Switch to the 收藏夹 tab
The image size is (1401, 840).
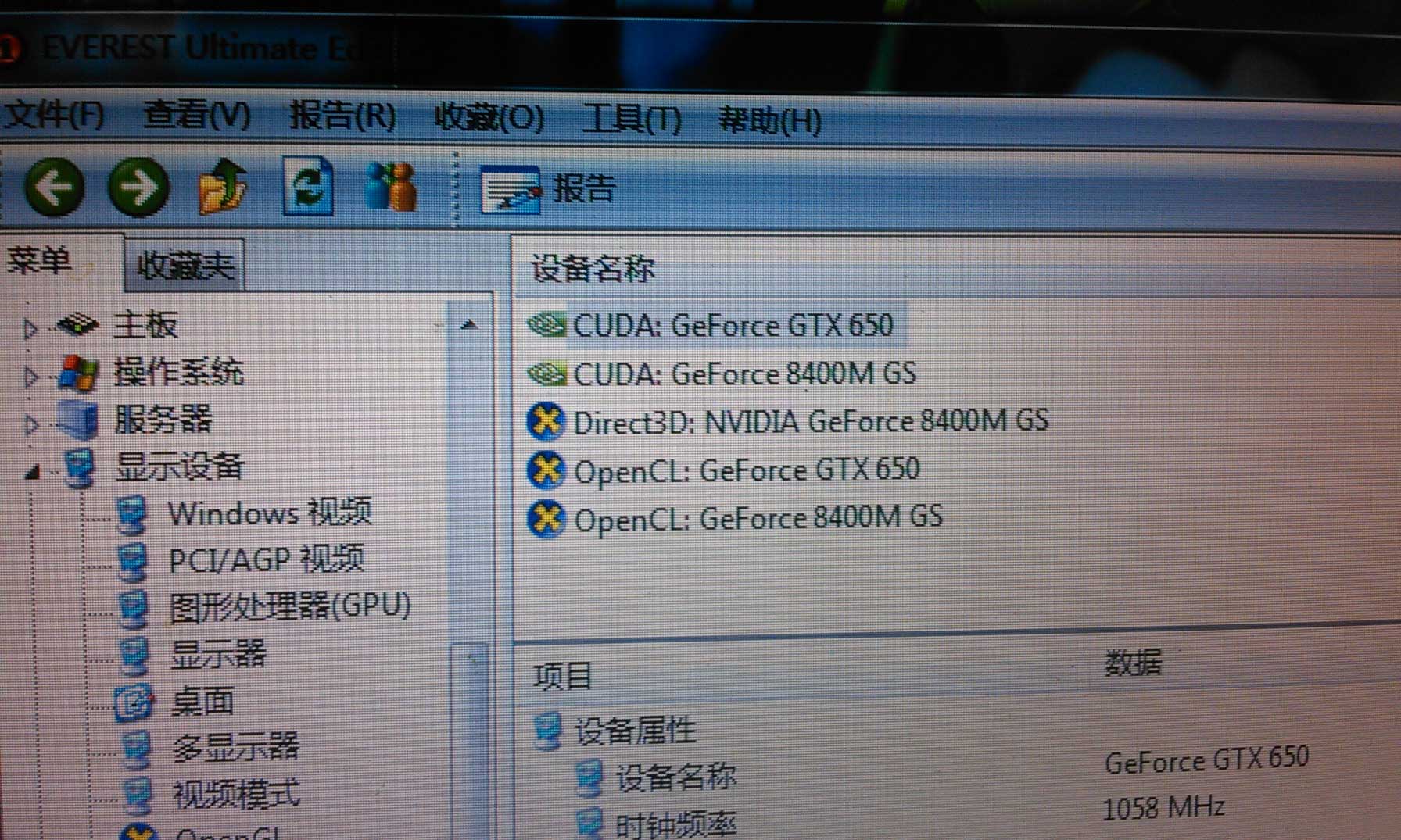point(185,266)
